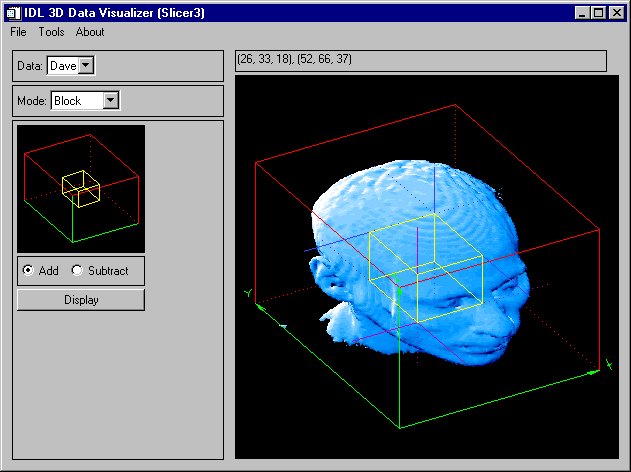Image resolution: width=631 pixels, height=472 pixels.
Task: Click the yellow block in the cube preview
Action: 80,189
